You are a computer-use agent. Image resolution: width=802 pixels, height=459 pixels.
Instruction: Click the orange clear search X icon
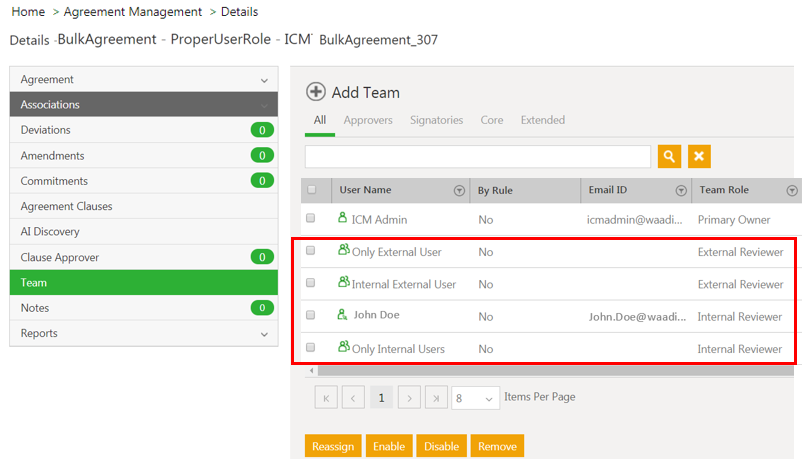click(699, 156)
